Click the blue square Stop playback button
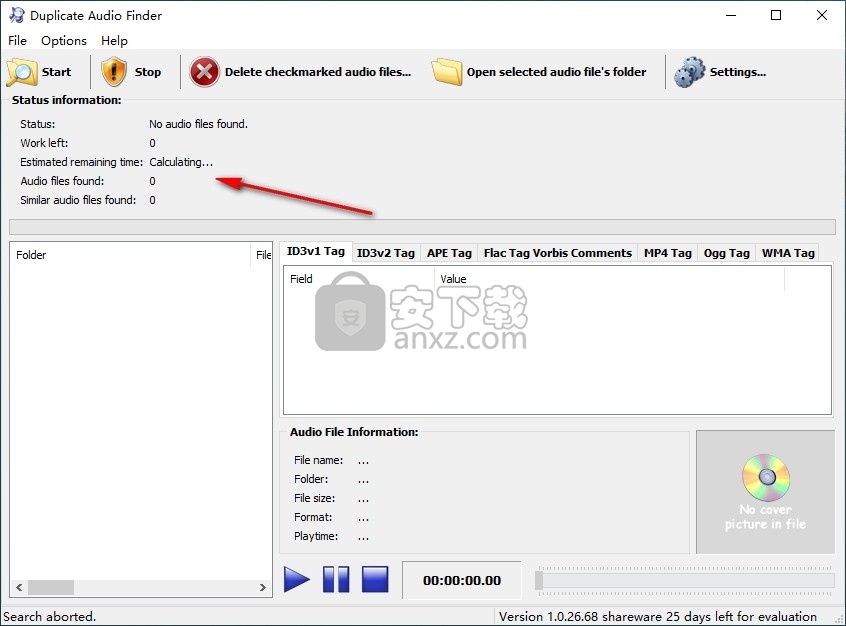846x626 pixels. coord(375,580)
